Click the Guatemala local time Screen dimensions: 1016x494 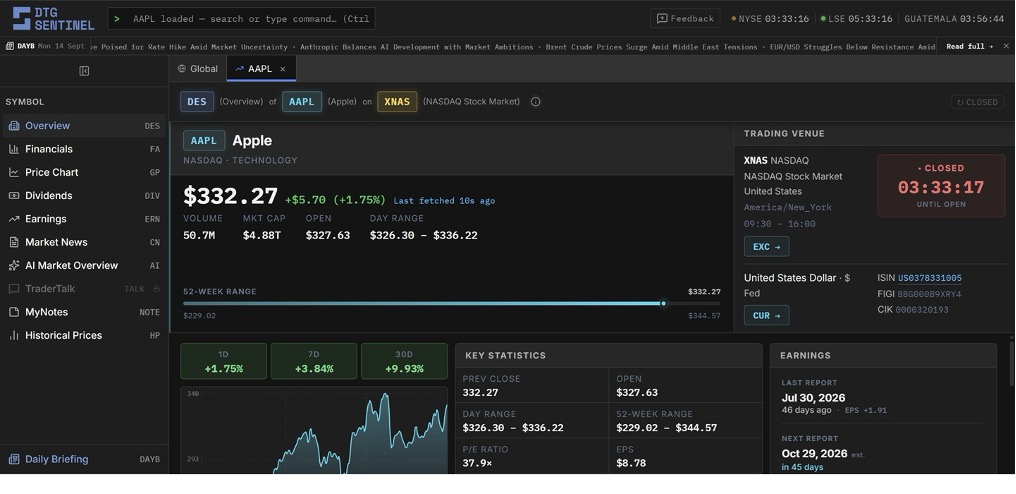954,19
